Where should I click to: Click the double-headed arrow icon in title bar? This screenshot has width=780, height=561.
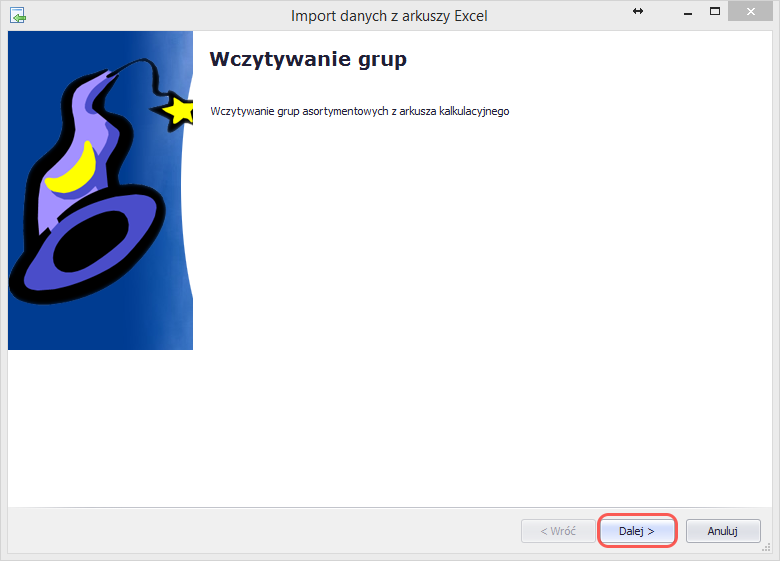point(638,11)
